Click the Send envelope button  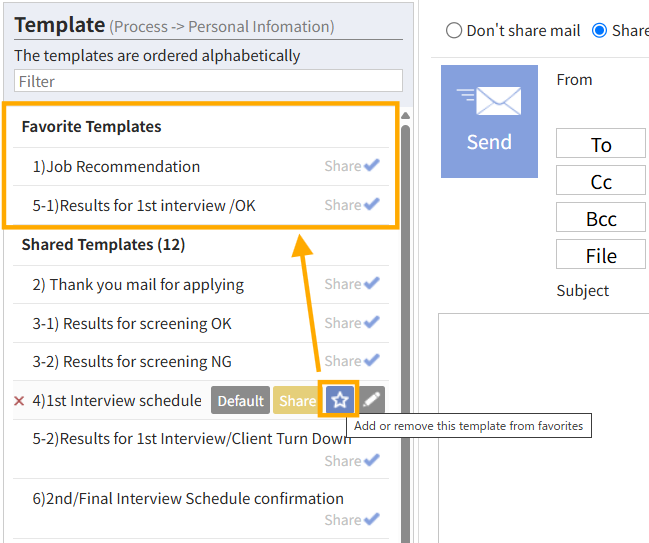[489, 121]
